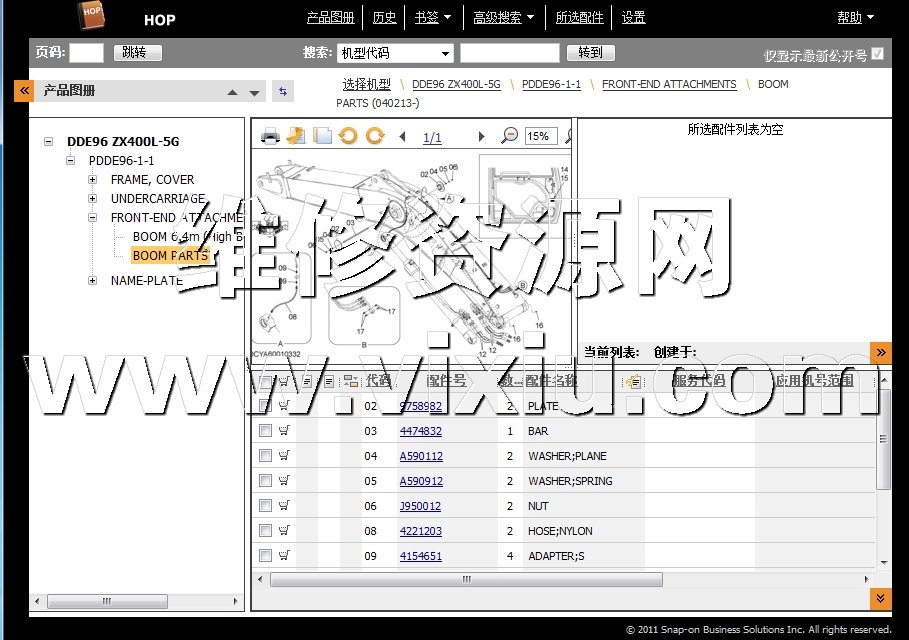
Task: Add HOSE;NYLON part to cart
Action: pos(284,531)
